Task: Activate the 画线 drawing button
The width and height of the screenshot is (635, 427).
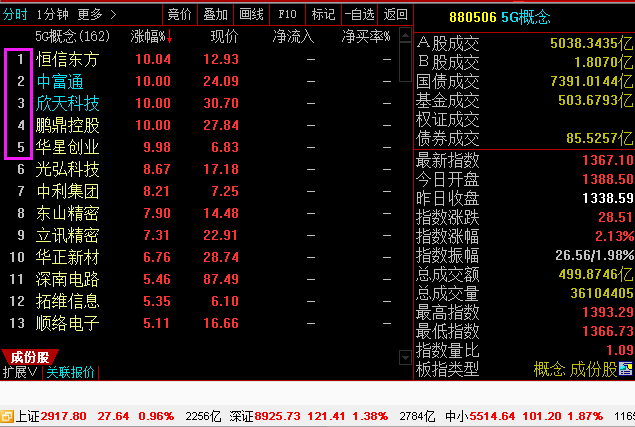Action: point(251,15)
